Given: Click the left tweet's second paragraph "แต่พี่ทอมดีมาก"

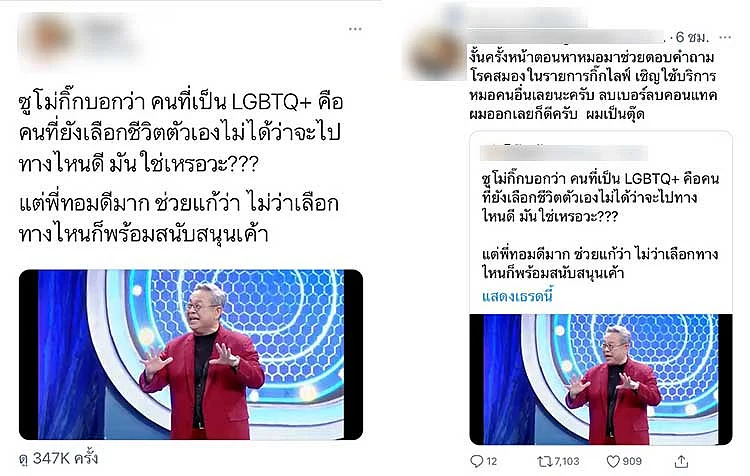Looking at the screenshot, I should tap(179, 219).
